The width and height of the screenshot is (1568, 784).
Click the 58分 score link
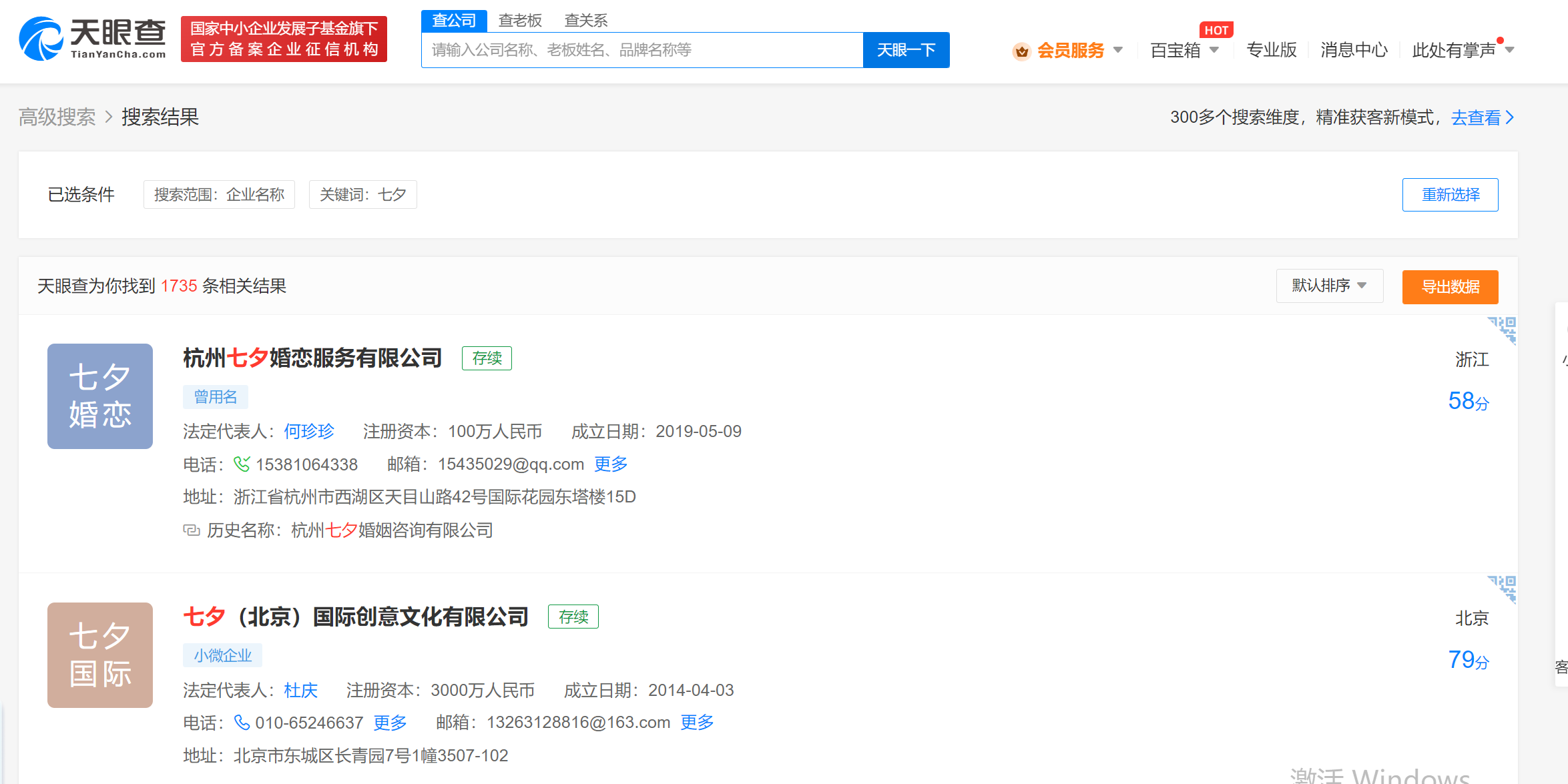[1469, 402]
